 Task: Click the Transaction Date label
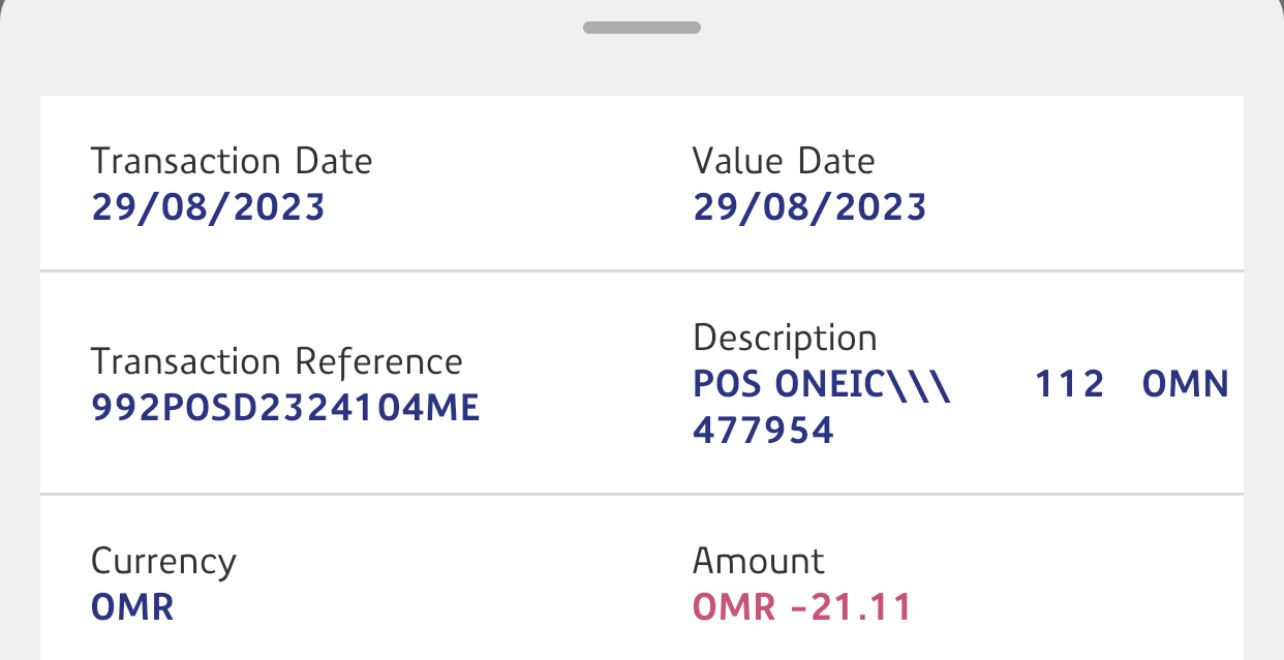click(231, 161)
